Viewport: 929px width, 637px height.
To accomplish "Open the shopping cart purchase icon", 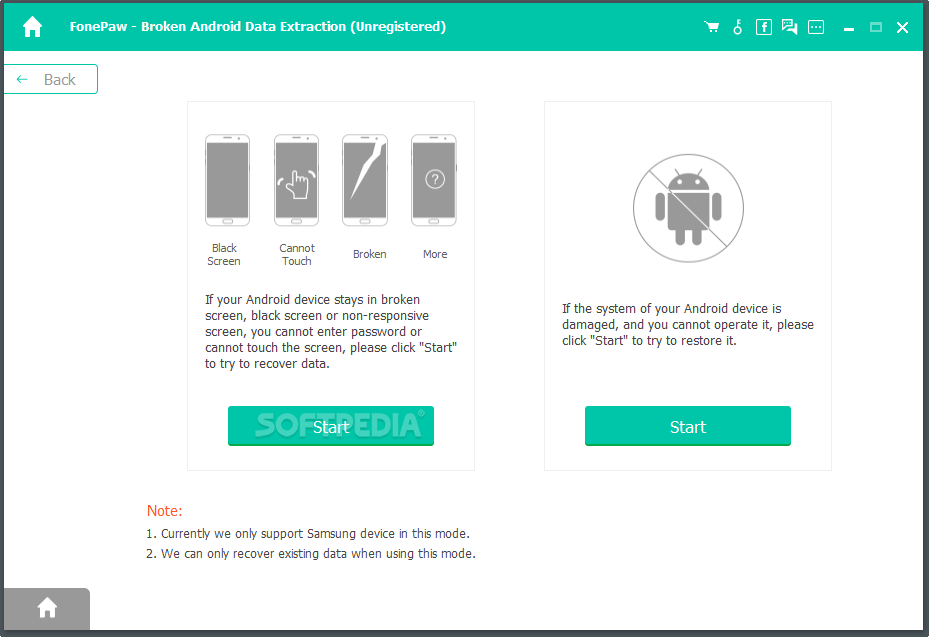I will click(712, 27).
